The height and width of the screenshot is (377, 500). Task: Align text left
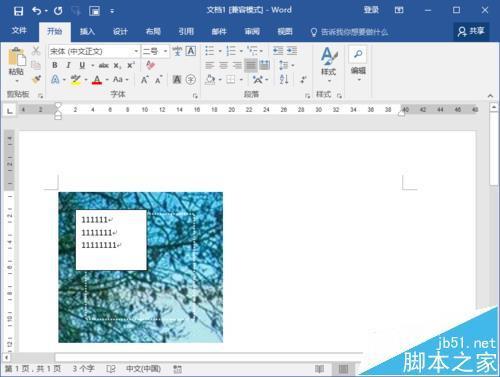210,65
